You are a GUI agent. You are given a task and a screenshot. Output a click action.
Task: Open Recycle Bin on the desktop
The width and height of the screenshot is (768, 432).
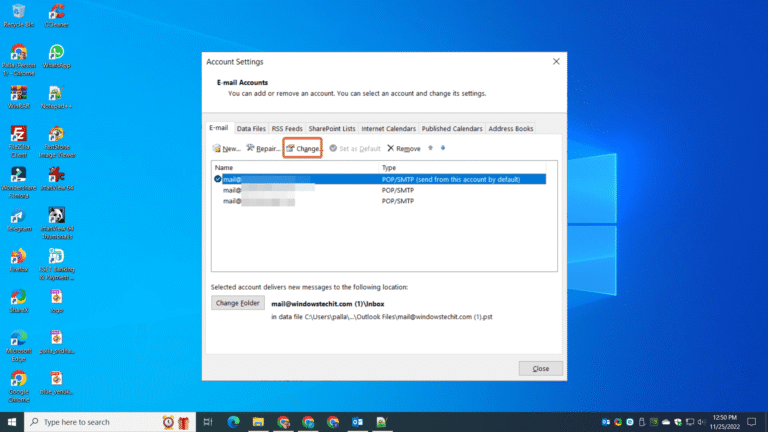19,15
